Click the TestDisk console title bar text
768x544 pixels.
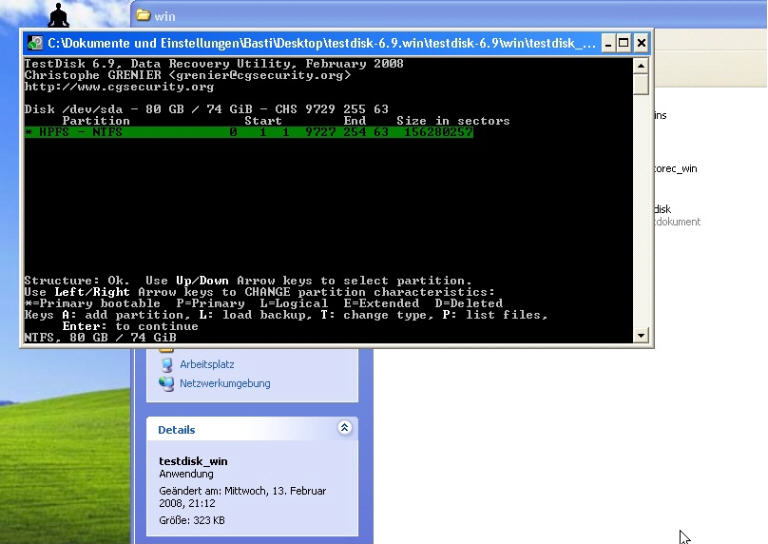click(x=321, y=43)
